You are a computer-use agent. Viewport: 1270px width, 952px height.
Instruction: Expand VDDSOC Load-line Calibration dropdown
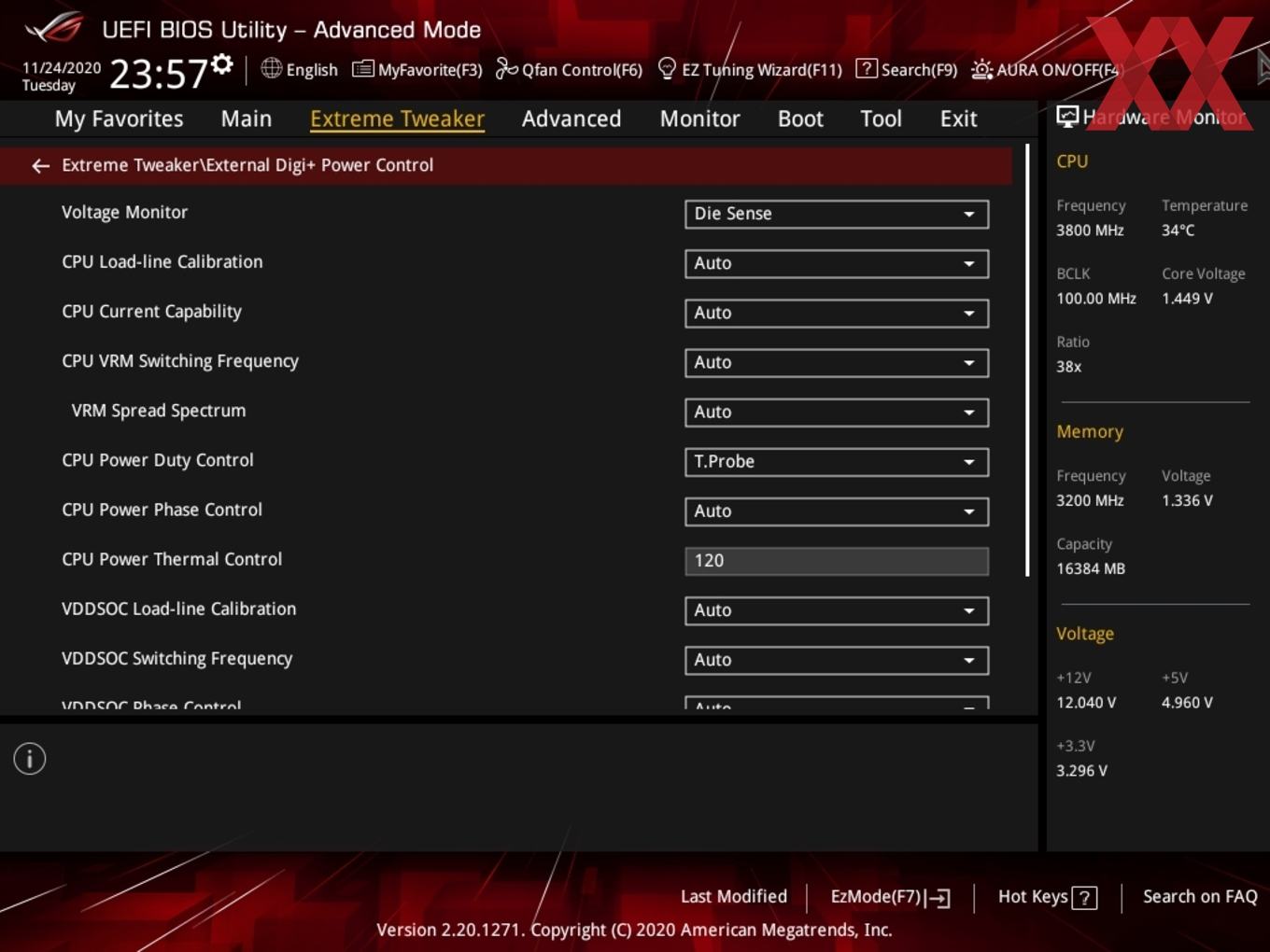pyautogui.click(x=837, y=610)
